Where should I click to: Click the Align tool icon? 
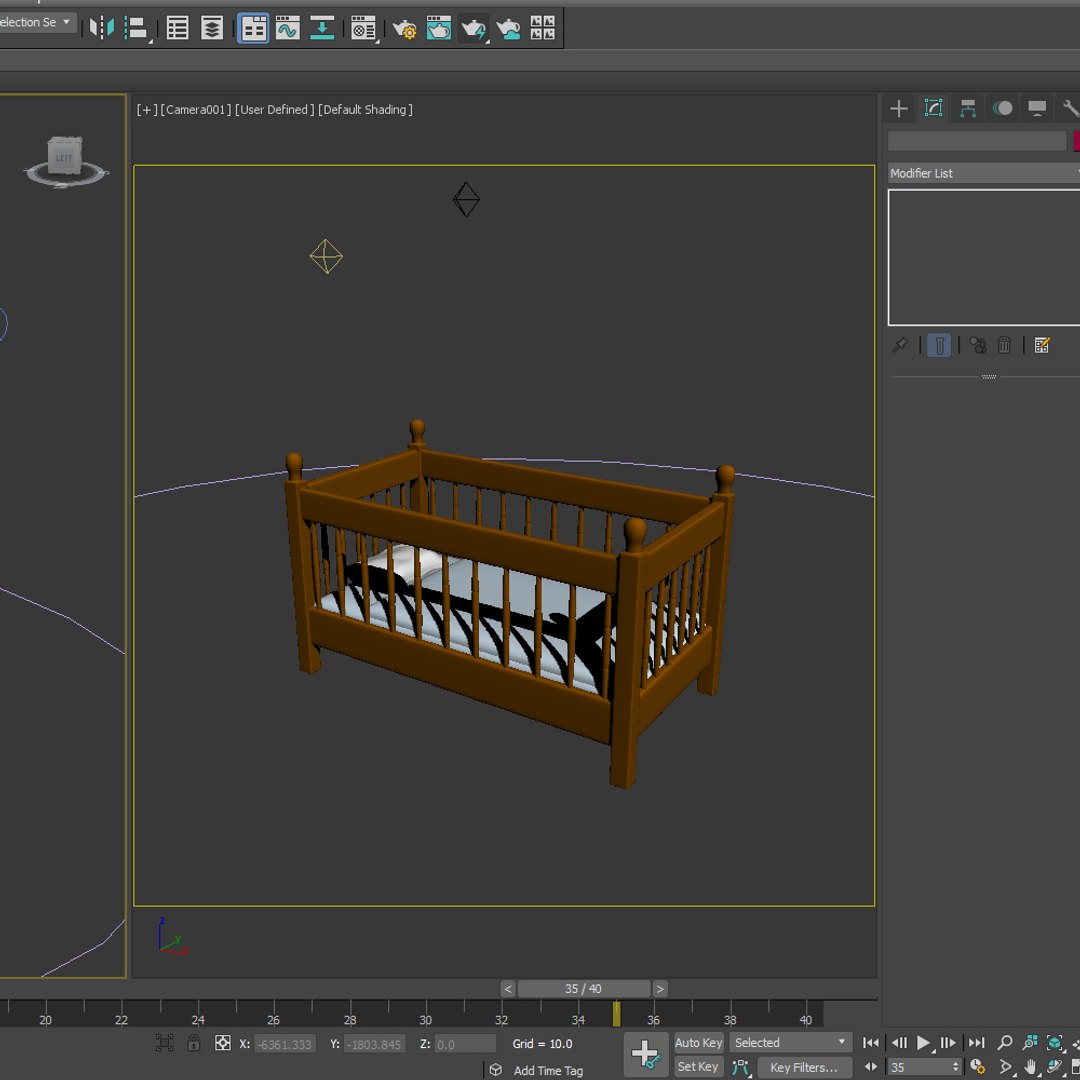[x=137, y=28]
